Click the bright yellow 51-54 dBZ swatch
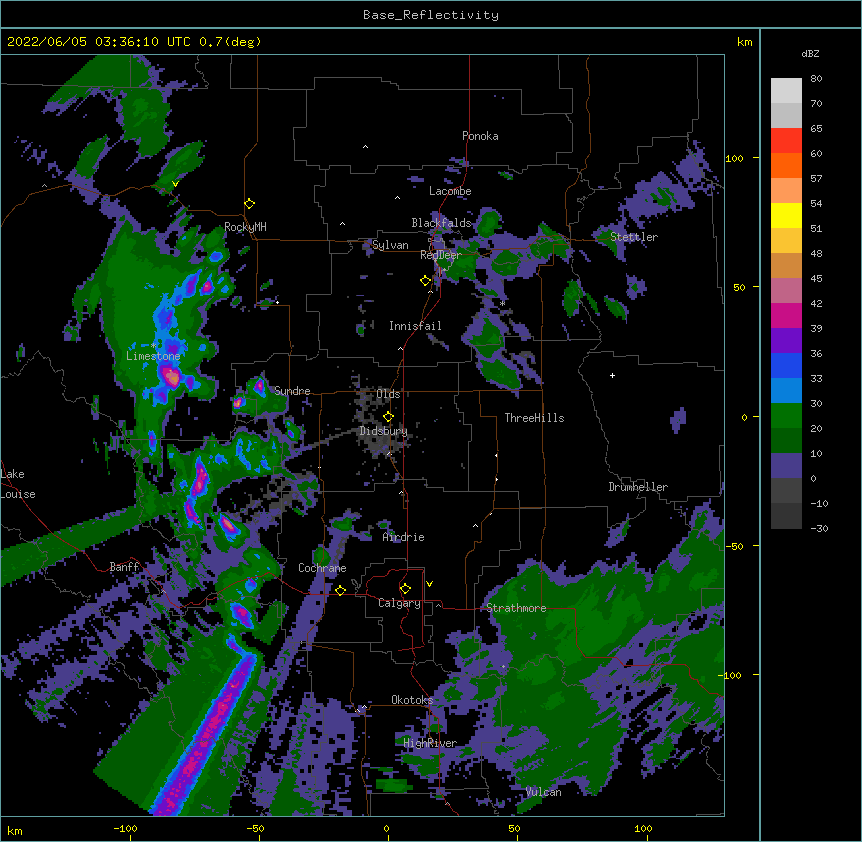Screen dimensions: 862x842 click(786, 216)
